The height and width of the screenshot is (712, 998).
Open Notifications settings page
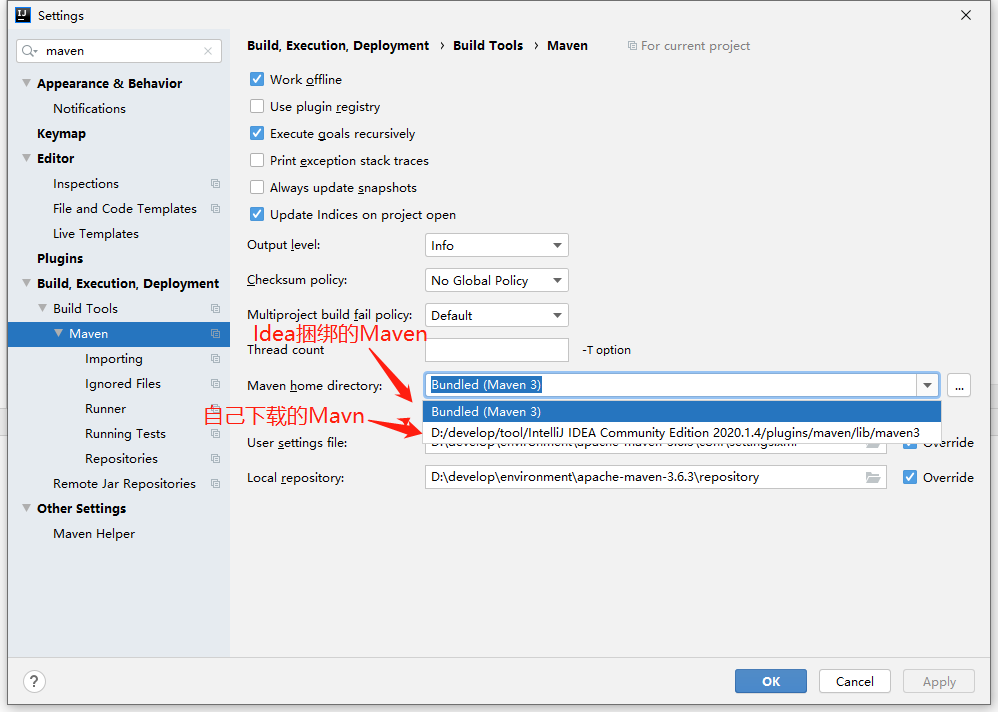(89, 109)
